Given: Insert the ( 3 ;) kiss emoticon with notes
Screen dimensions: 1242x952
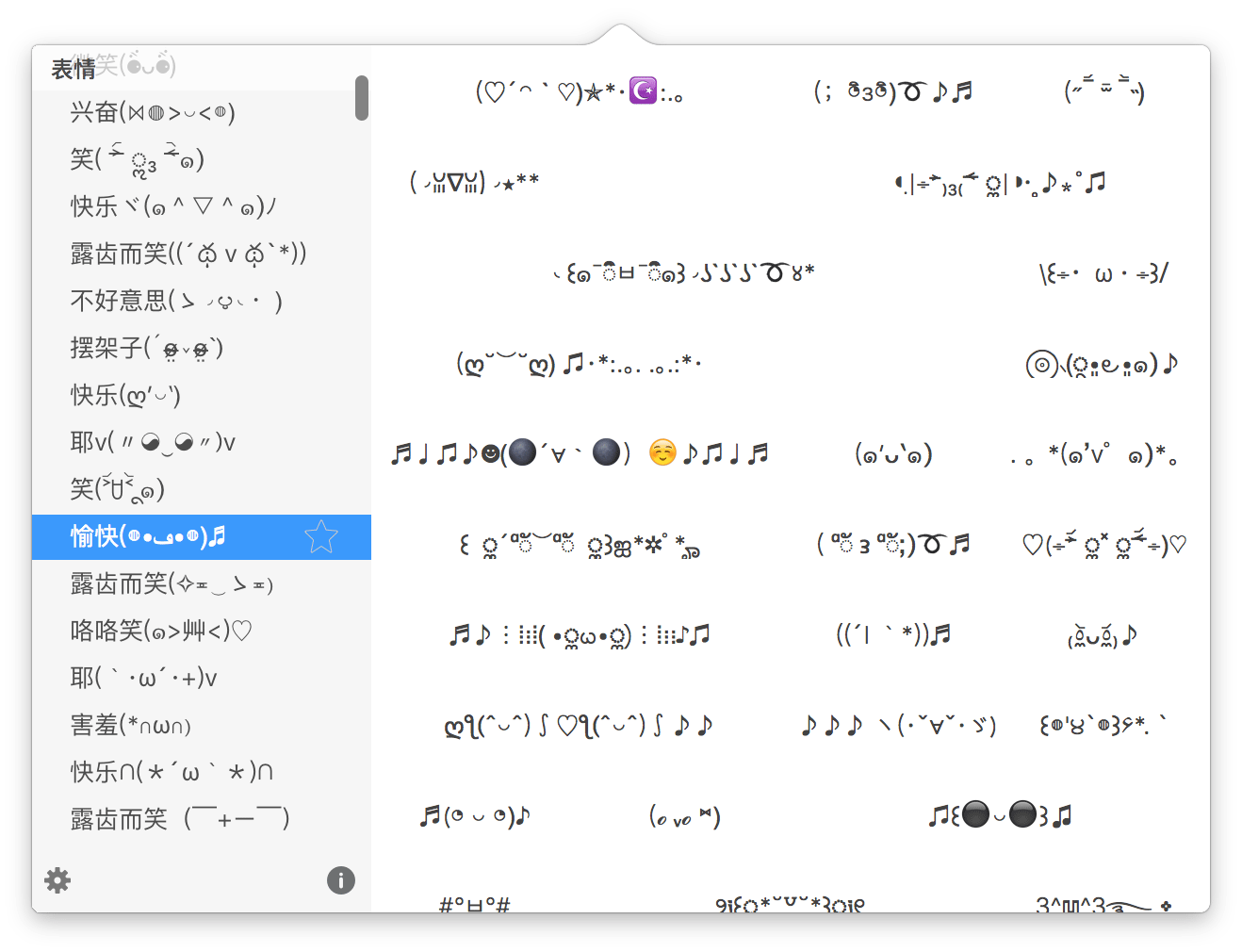Looking at the screenshot, I should pos(893,544).
